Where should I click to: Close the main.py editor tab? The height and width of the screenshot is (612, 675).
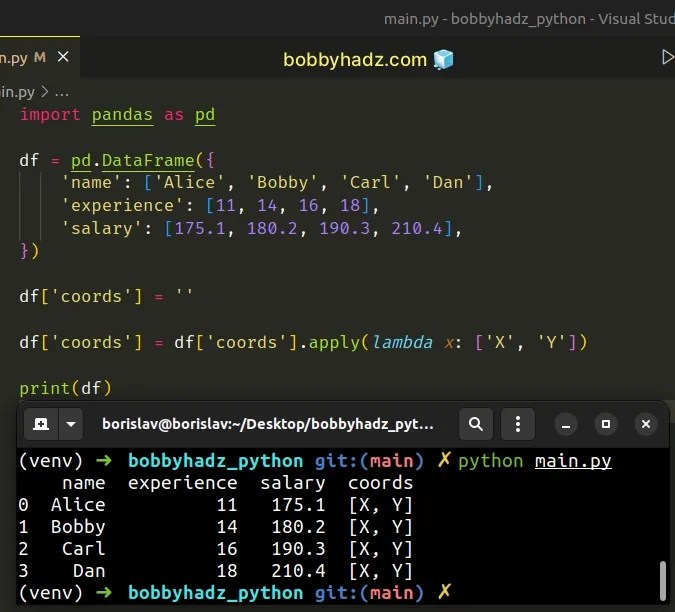(x=63, y=57)
